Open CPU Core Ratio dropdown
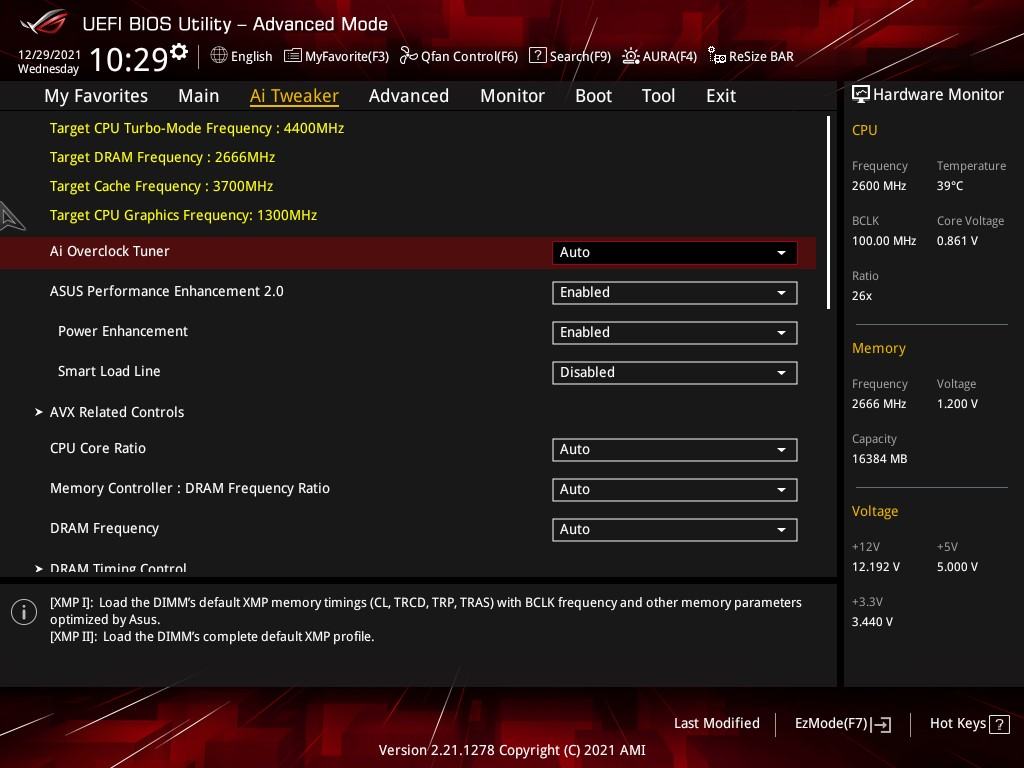1024x768 pixels. click(x=675, y=449)
